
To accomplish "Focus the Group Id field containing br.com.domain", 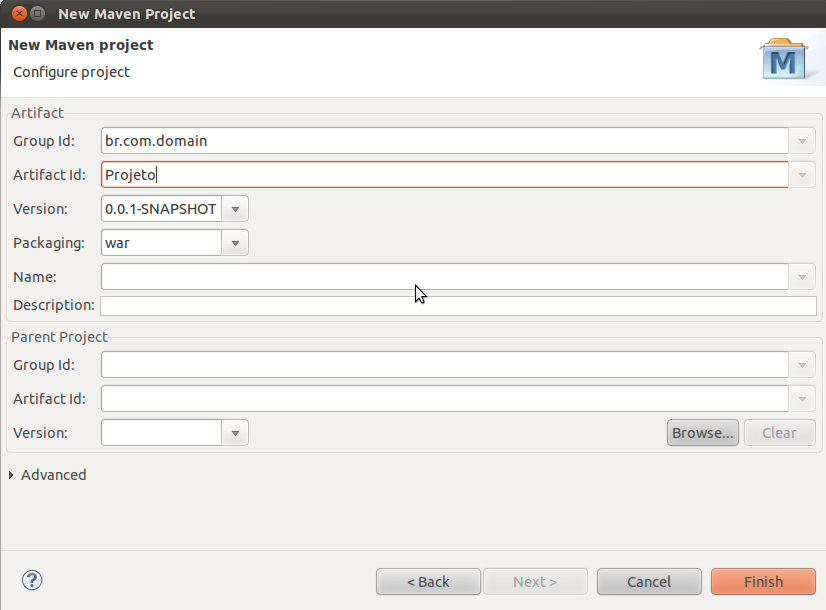I will pos(445,141).
